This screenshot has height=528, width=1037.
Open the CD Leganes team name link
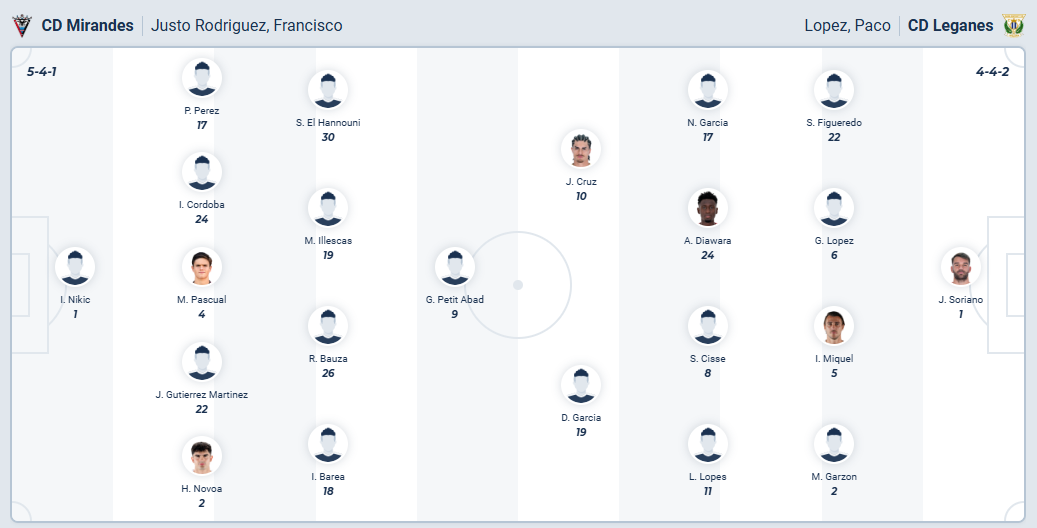(x=950, y=26)
